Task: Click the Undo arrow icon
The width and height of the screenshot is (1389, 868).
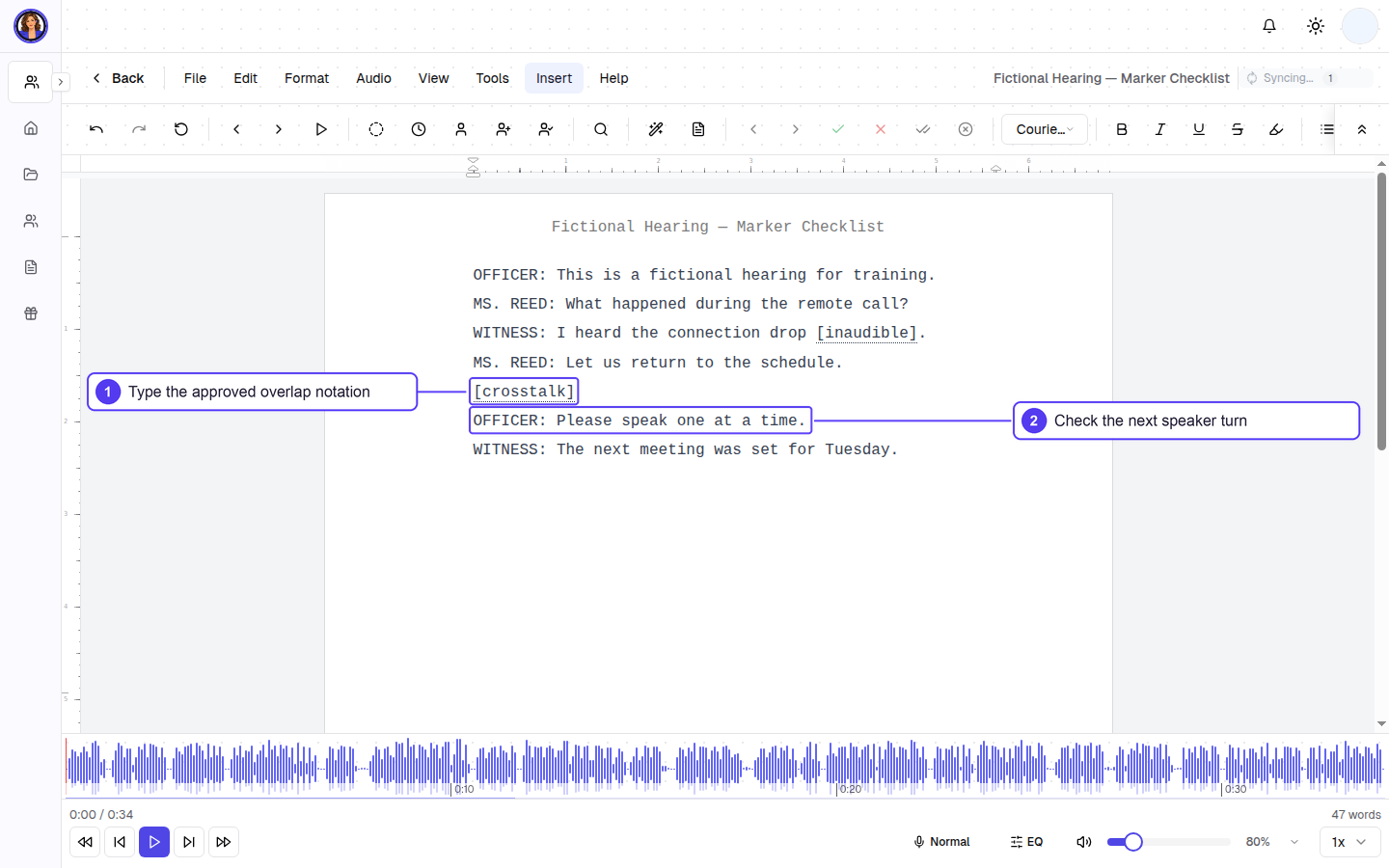Action: pyautogui.click(x=96, y=129)
